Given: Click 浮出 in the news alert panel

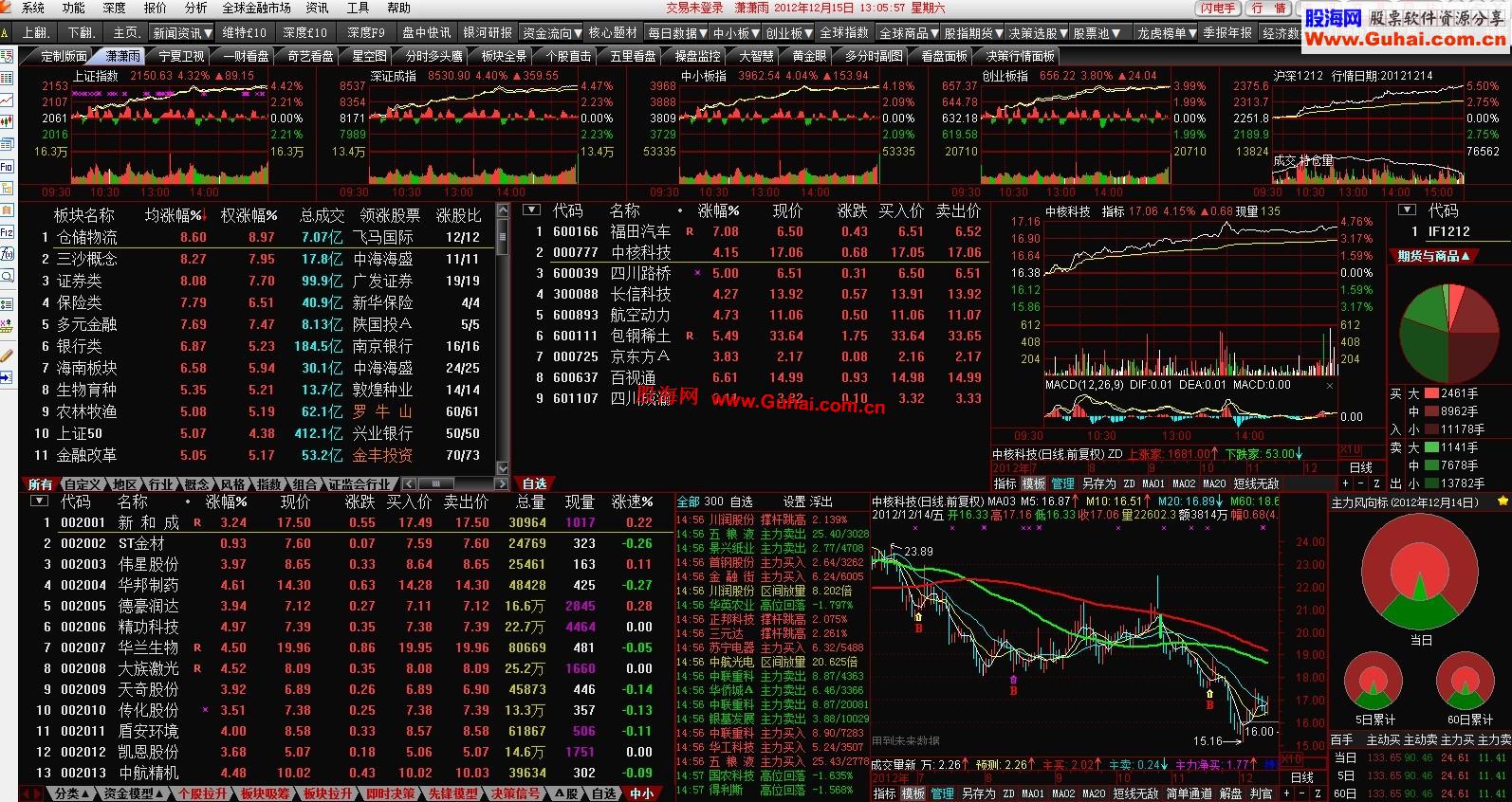Looking at the screenshot, I should pos(821,501).
